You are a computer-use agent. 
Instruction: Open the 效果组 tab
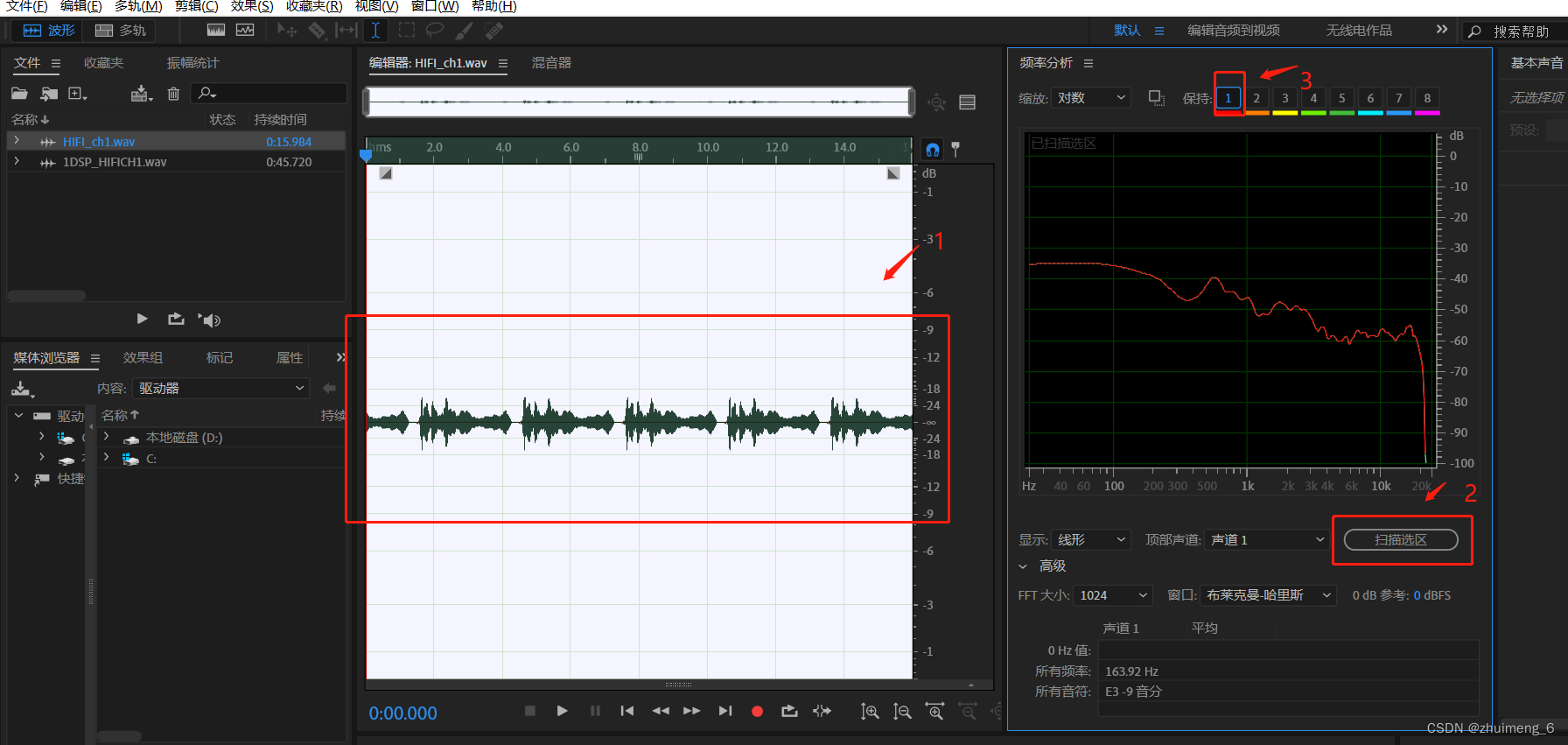143,358
